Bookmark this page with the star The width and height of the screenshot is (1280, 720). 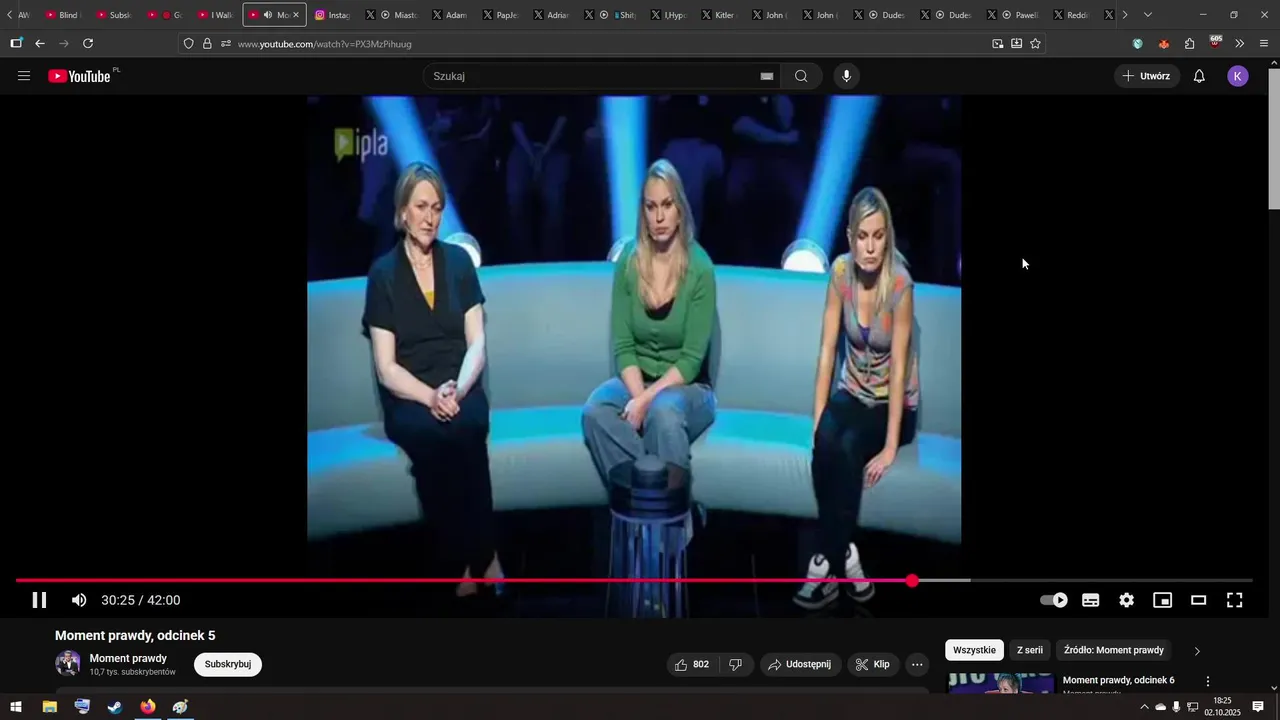[1035, 43]
